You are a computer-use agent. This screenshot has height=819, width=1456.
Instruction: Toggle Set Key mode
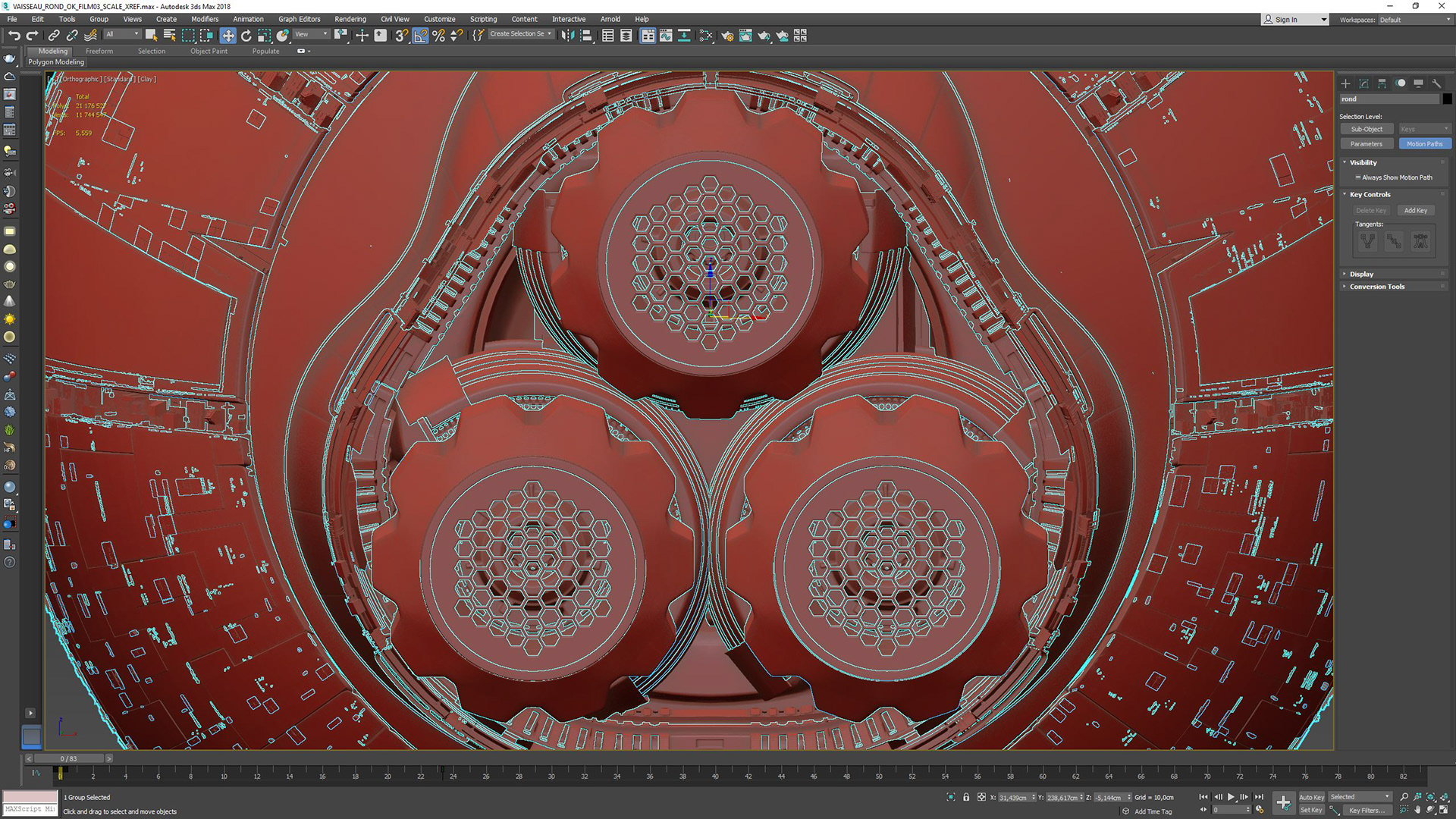click(1311, 810)
